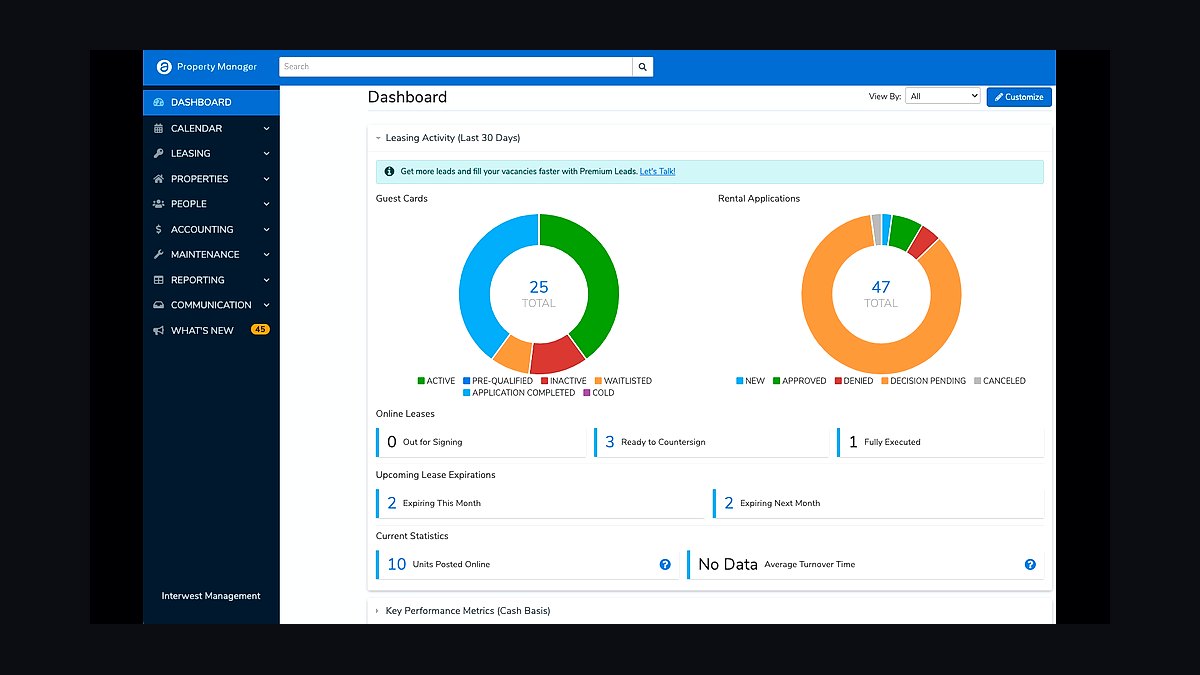
Task: Open Expiring This Month card
Action: [541, 503]
